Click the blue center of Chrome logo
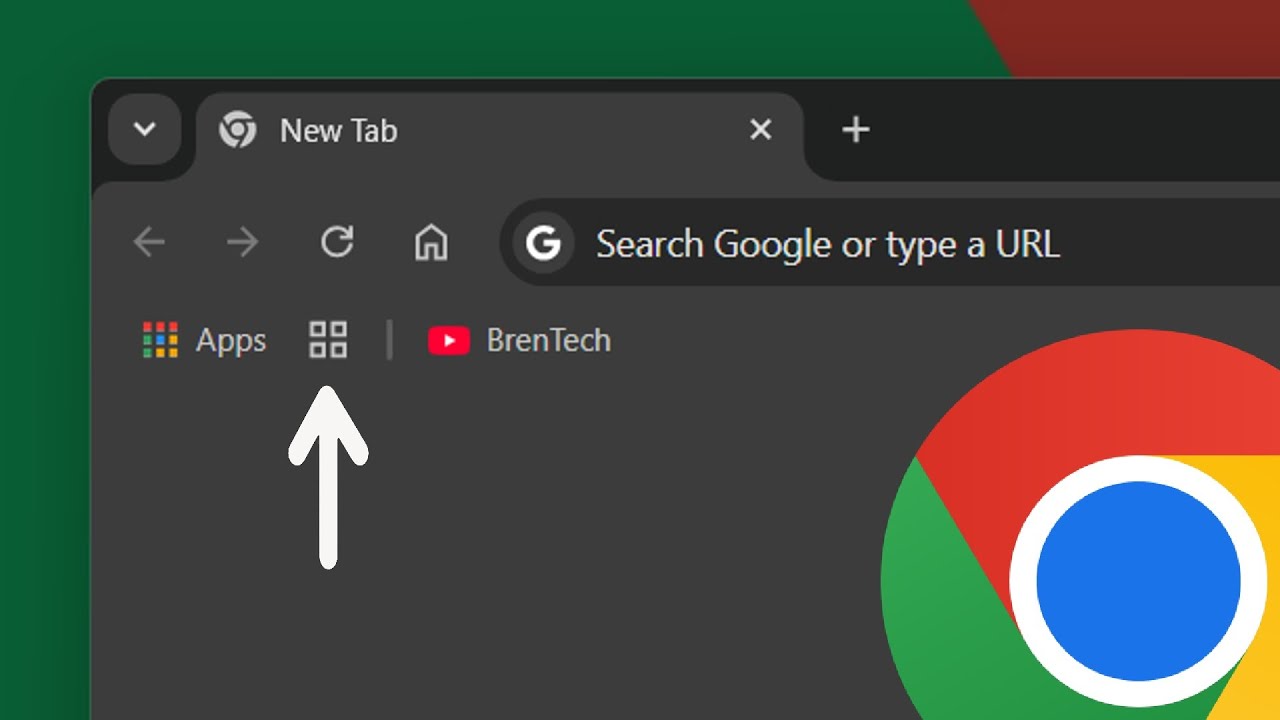This screenshot has height=720, width=1280. point(1138,582)
